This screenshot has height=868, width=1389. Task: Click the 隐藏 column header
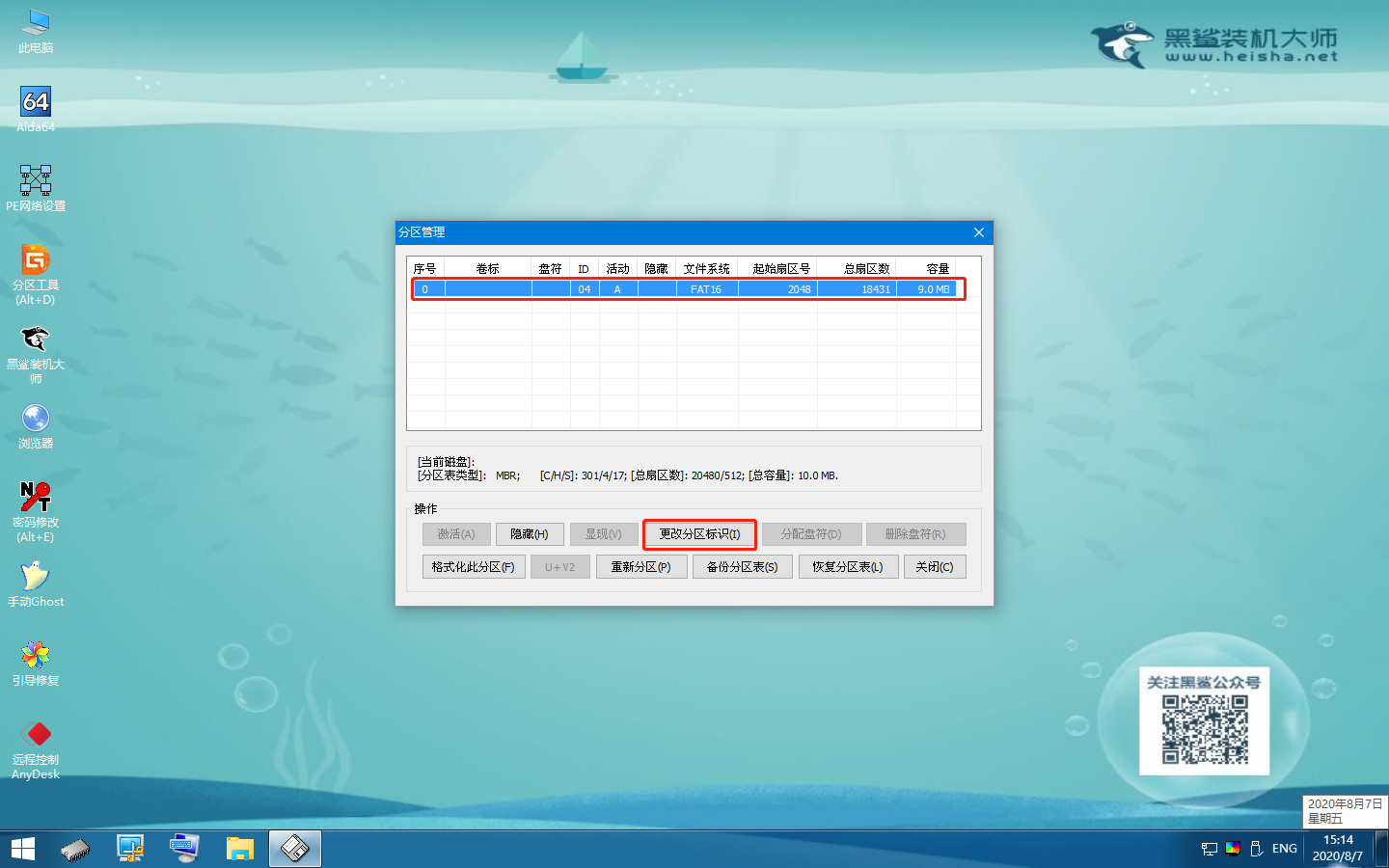pyautogui.click(x=657, y=268)
